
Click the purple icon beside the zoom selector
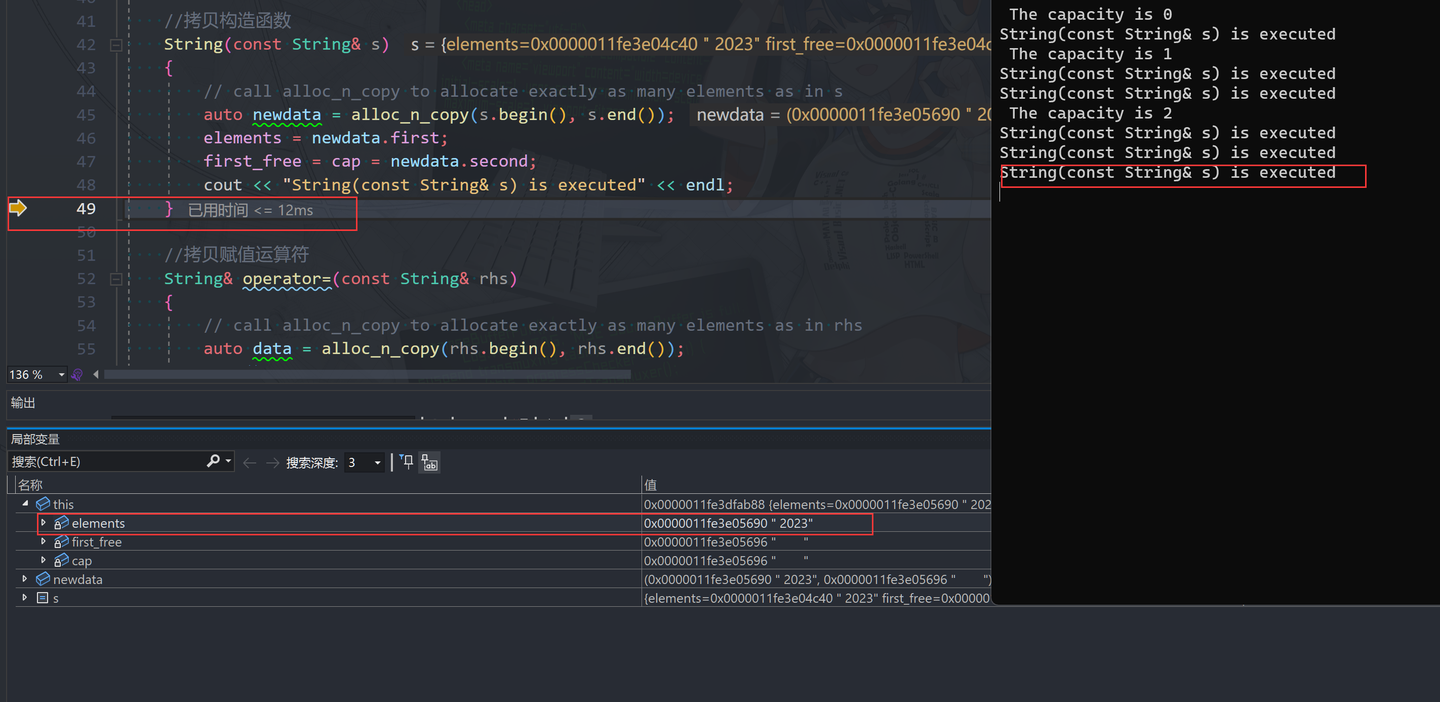(77, 374)
